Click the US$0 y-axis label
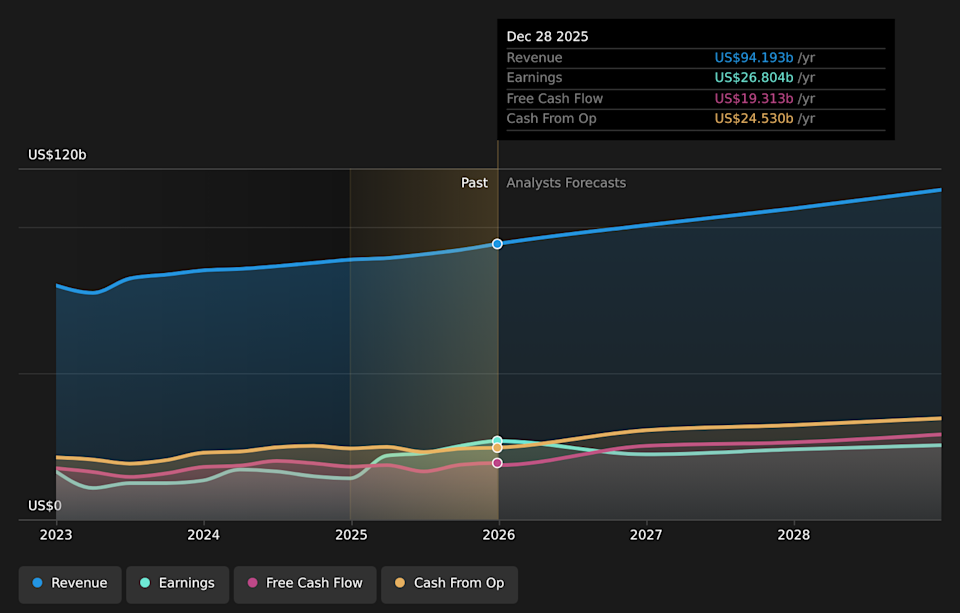The image size is (960, 613). point(44,506)
